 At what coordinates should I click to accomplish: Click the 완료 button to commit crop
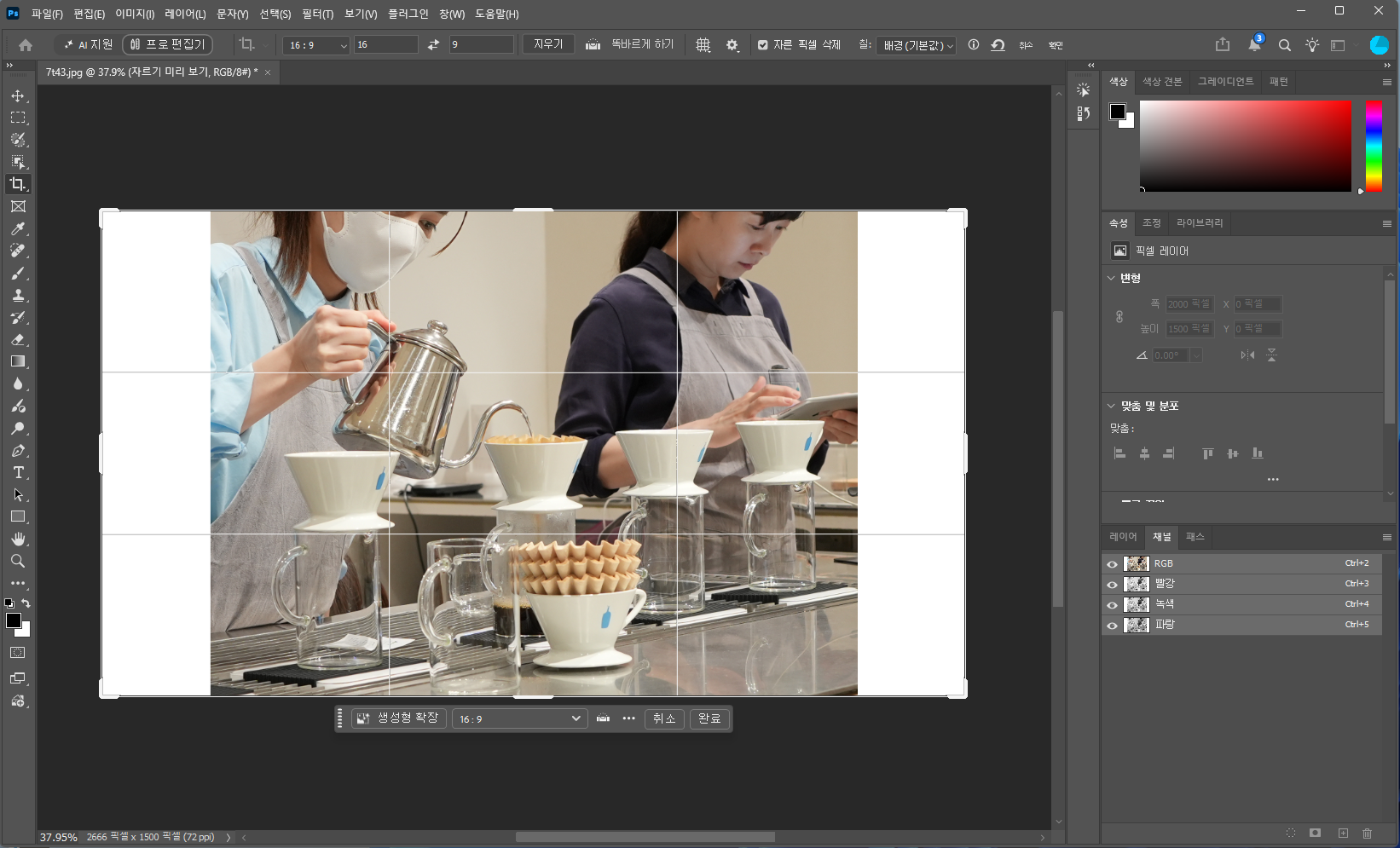(709, 718)
